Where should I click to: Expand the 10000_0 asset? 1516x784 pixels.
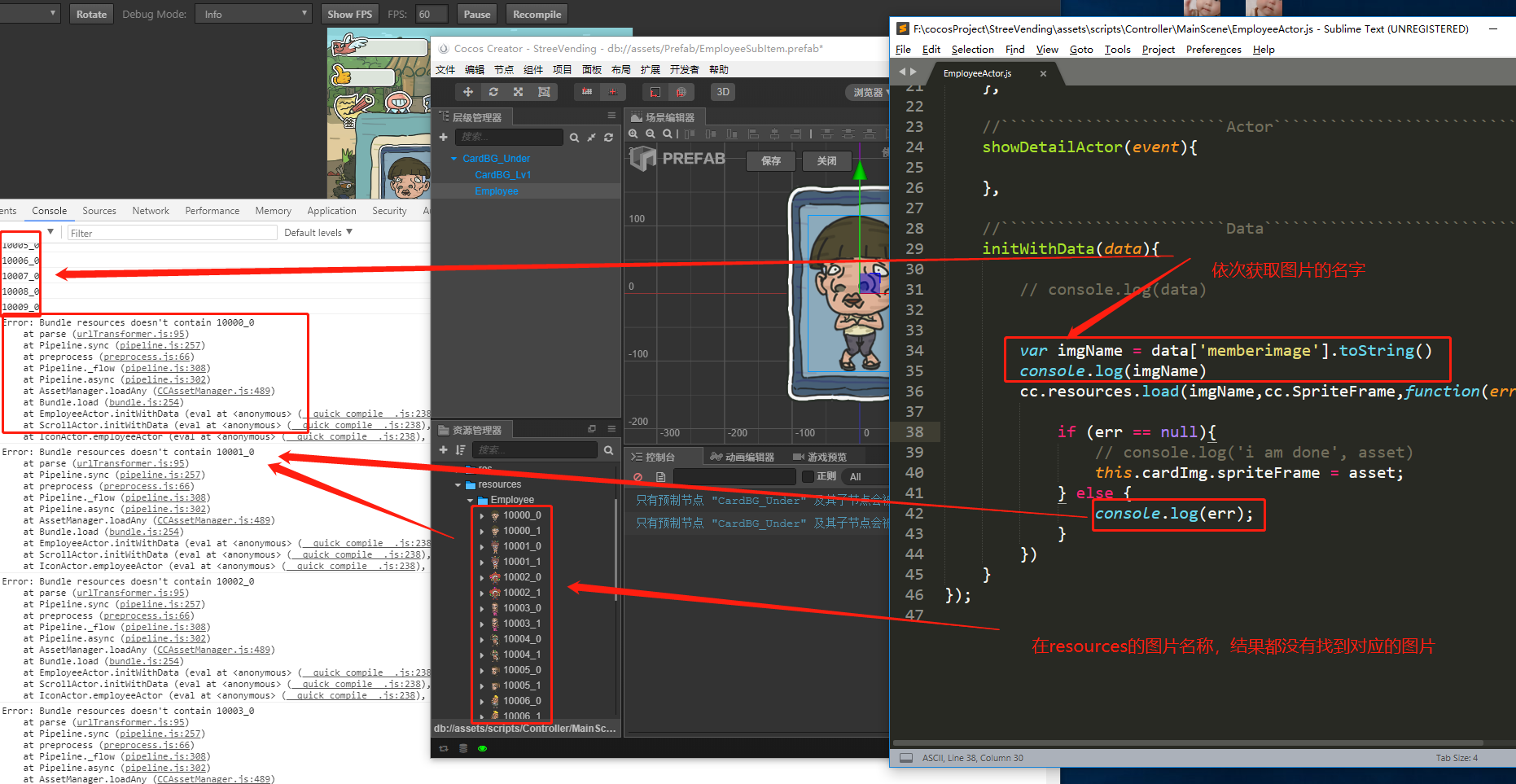[x=482, y=516]
